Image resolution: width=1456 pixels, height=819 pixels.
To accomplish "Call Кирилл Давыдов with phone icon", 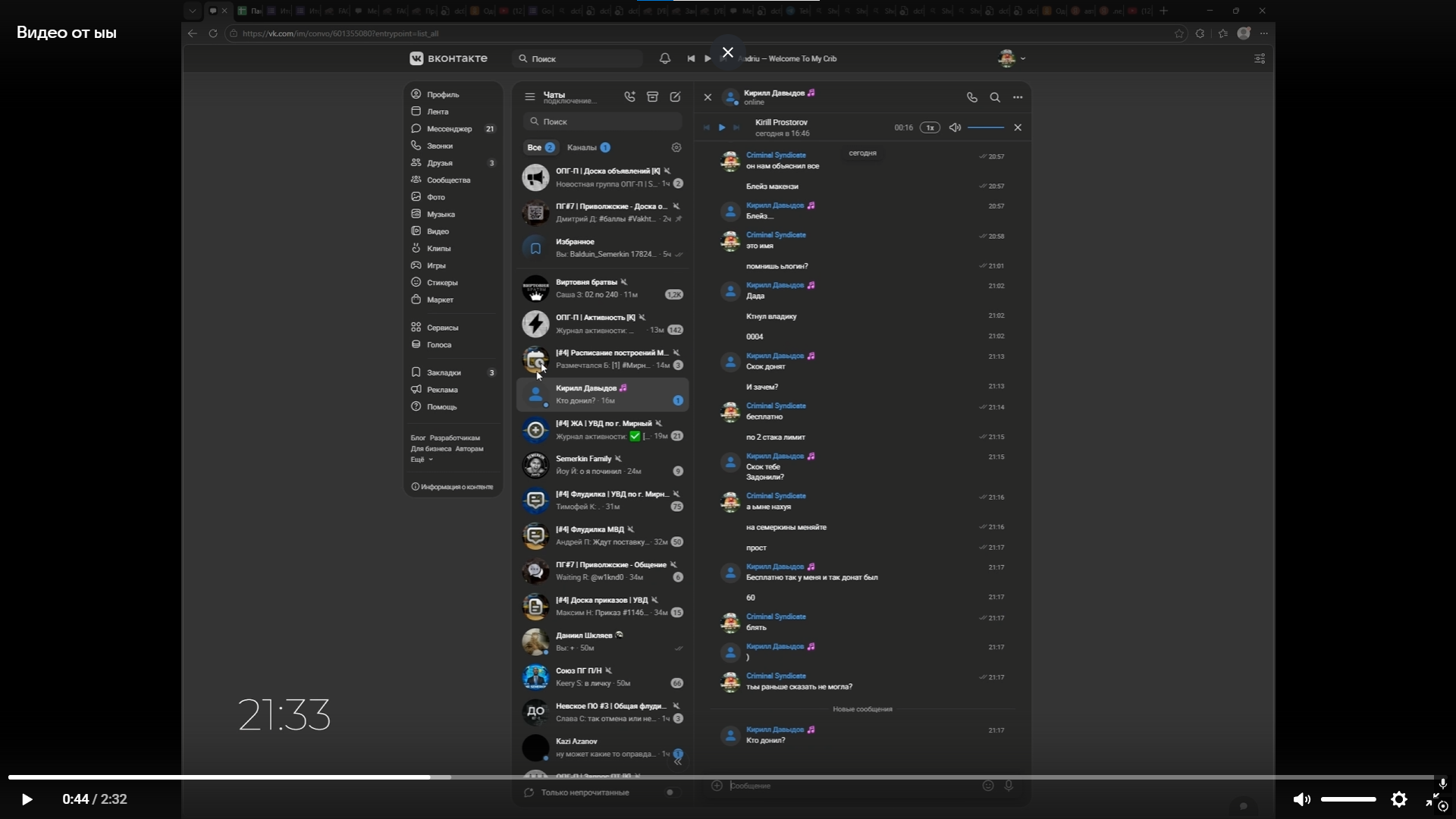I will (972, 97).
